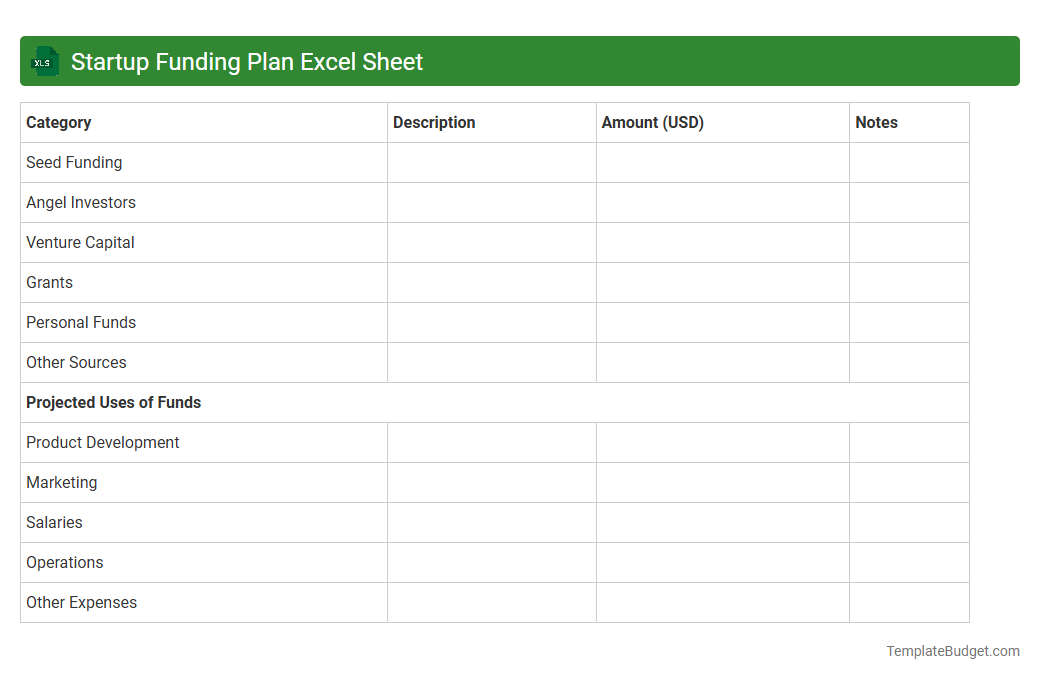The image size is (1040, 680).
Task: Select the Description column header
Action: tap(434, 122)
